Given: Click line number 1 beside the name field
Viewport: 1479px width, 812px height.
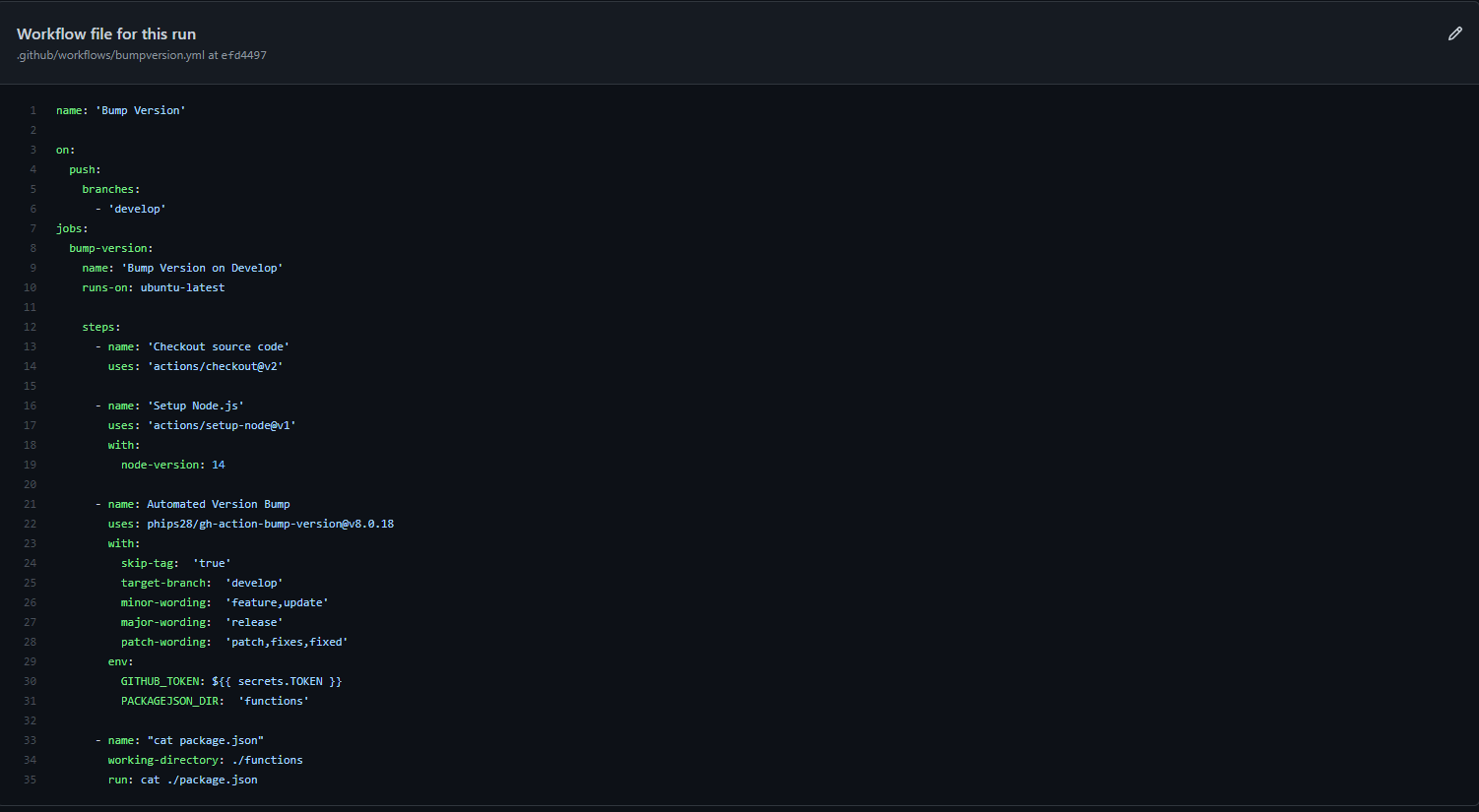Looking at the screenshot, I should coord(32,109).
